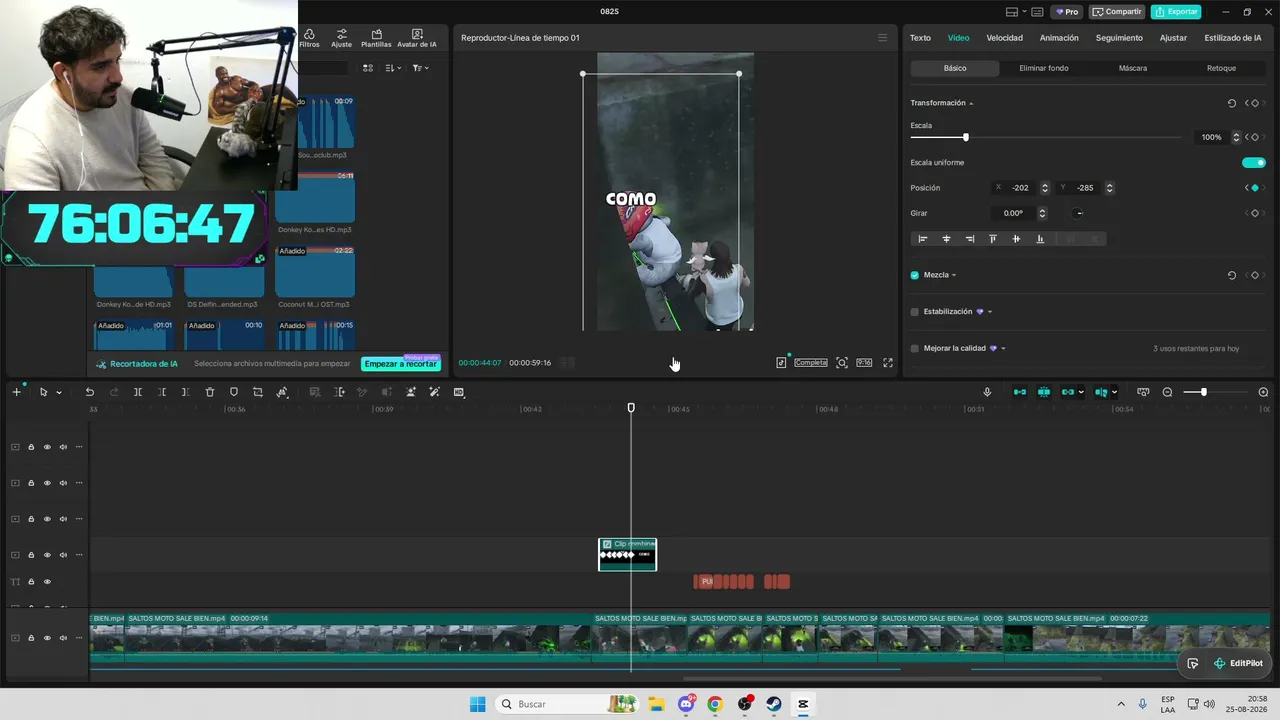Open the Eliminar fondo sub-tab
The image size is (1280, 720).
point(1044,68)
